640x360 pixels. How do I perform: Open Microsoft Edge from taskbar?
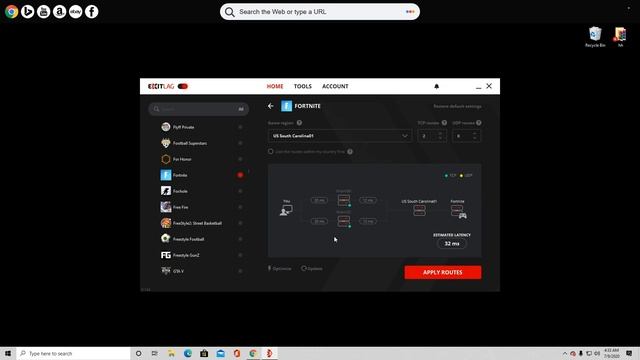(x=188, y=353)
